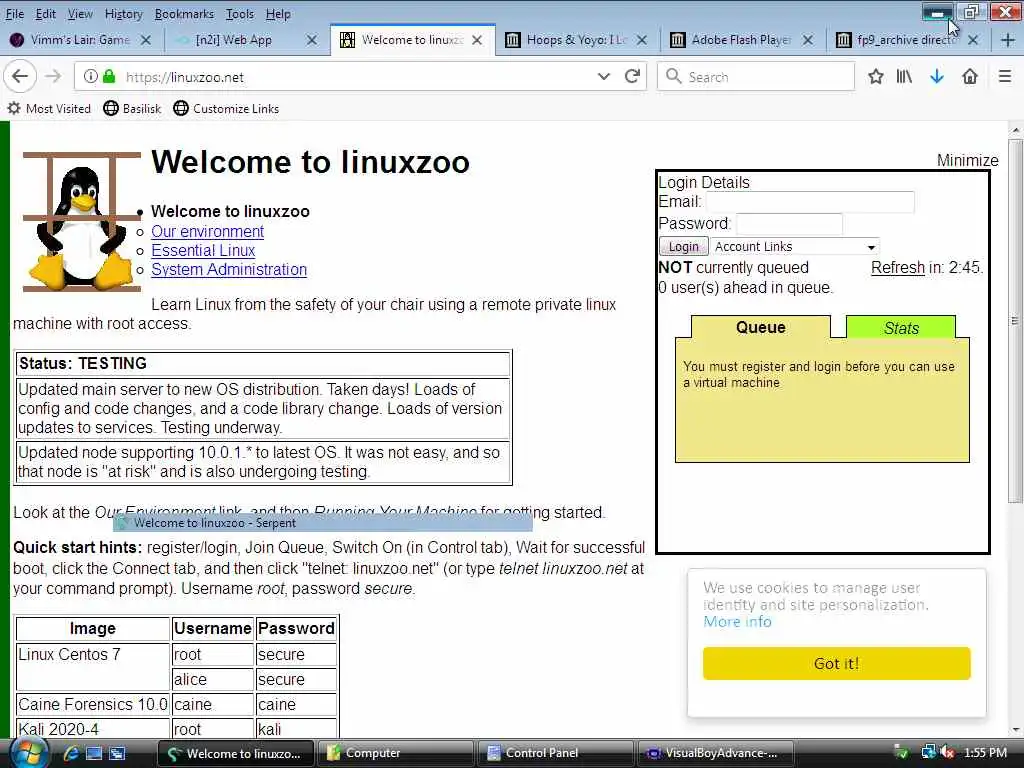Close the Vimm's Lair tab
This screenshot has height=768, width=1024.
[x=146, y=40]
